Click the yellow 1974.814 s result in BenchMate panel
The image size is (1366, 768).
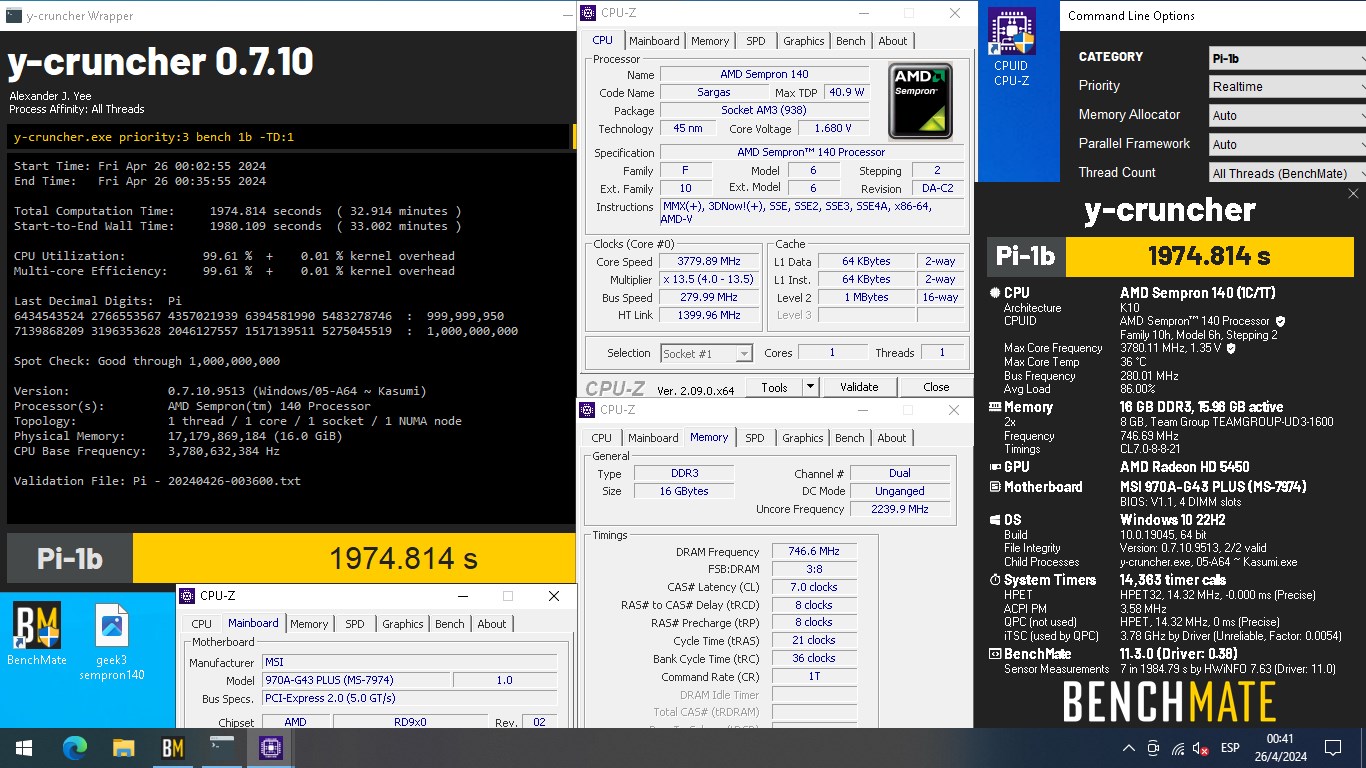point(1209,256)
